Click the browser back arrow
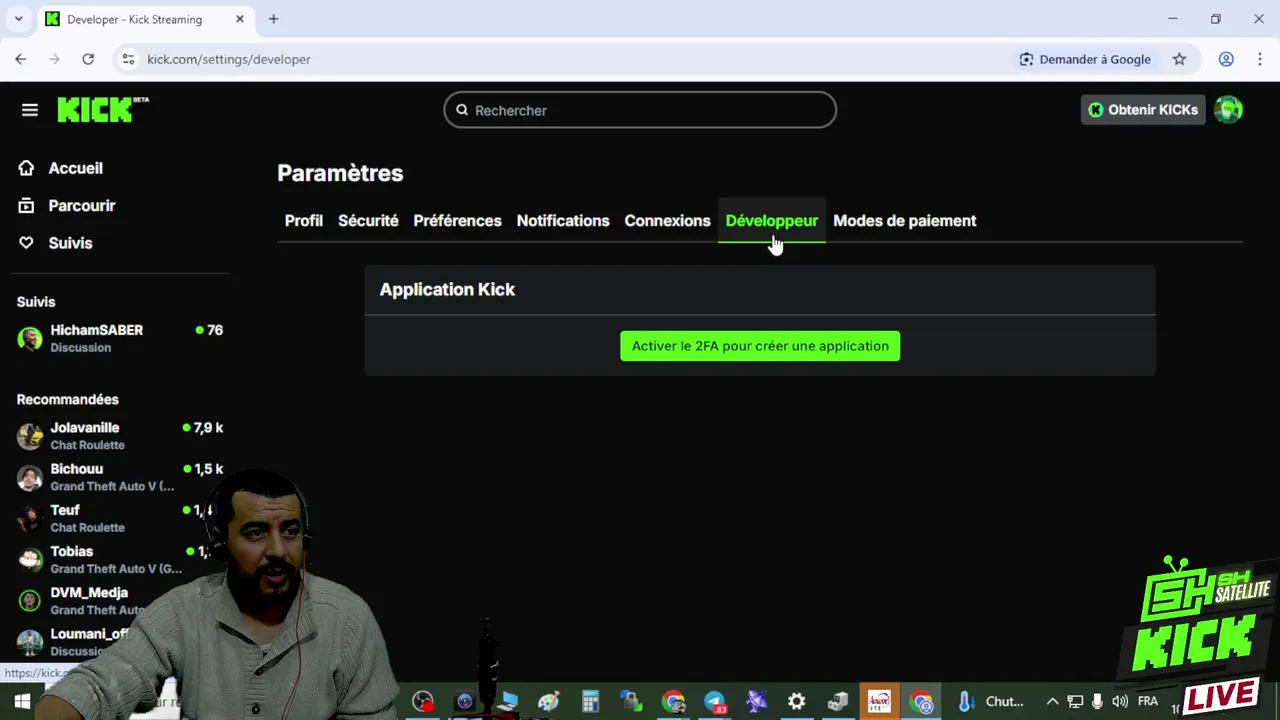The width and height of the screenshot is (1280, 720). 21,59
